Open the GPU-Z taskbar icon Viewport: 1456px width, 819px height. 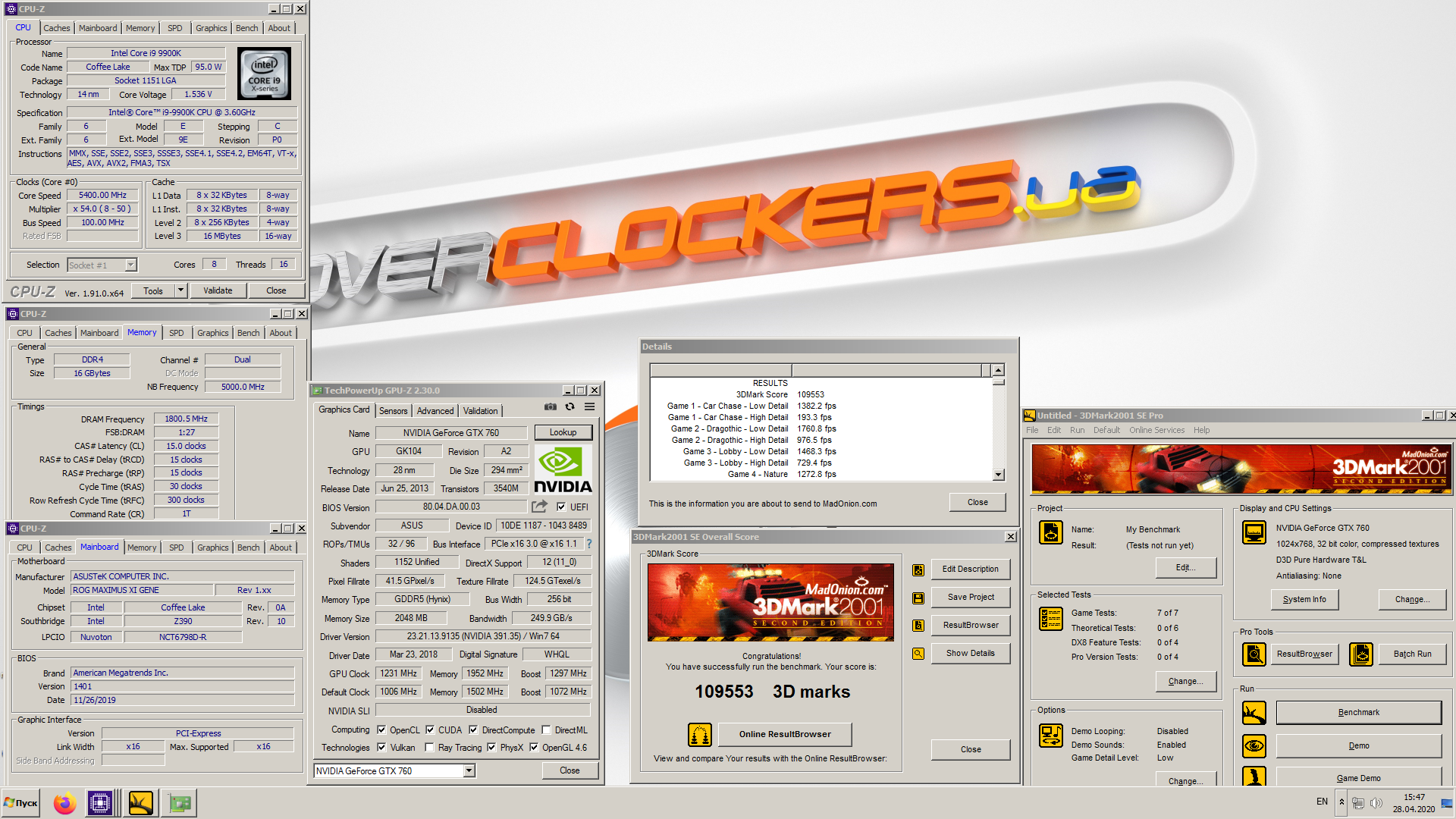(x=180, y=803)
